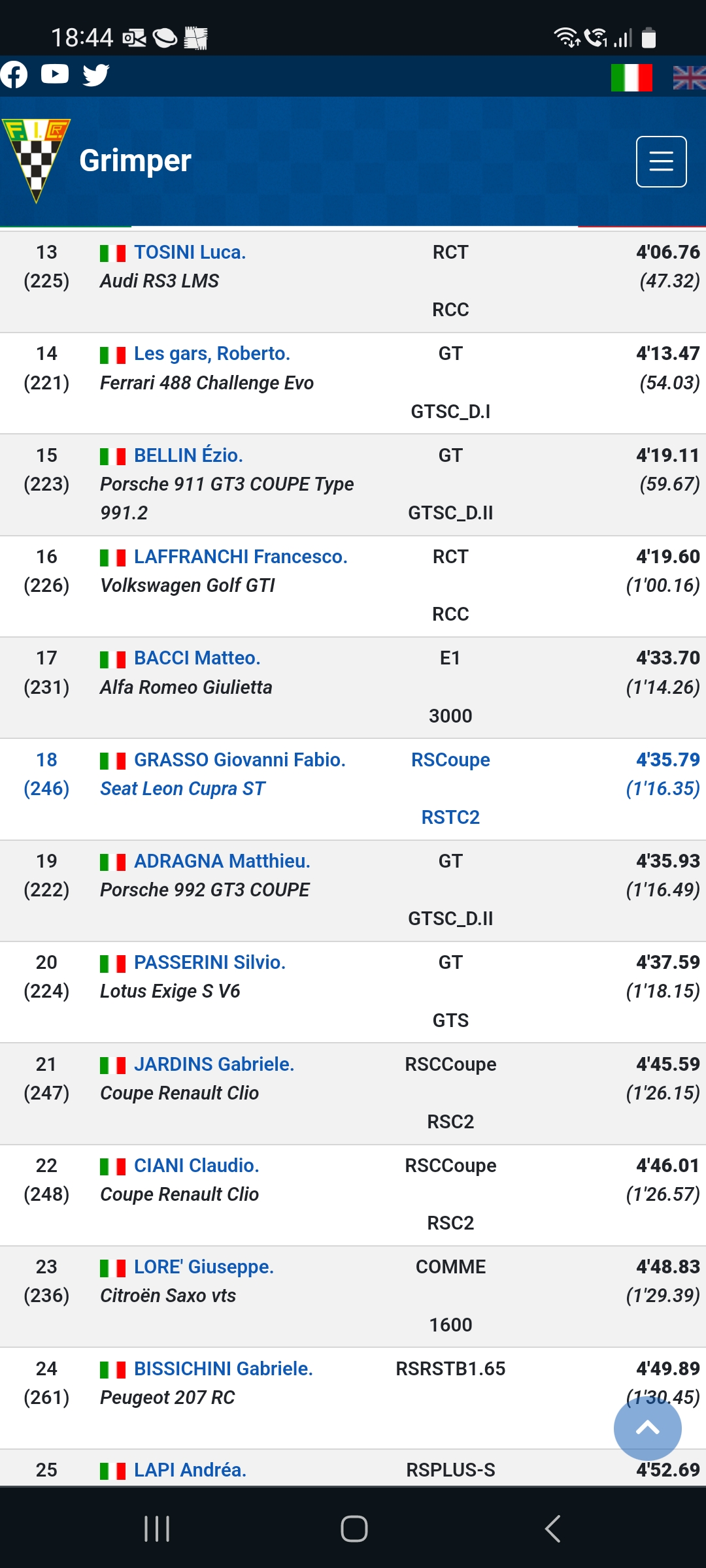Tap the scroll-to-top arrow button
706x1568 pixels.
[x=647, y=1428]
